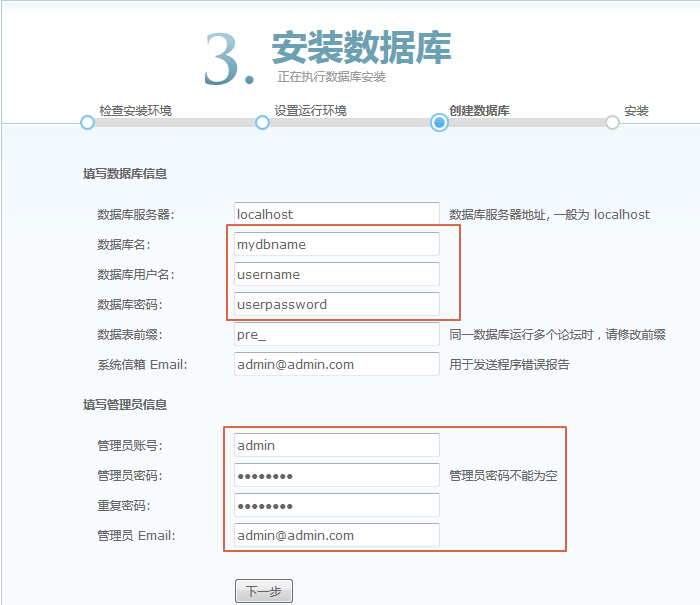This screenshot has height=605, width=700.
Task: Click the 重复密码: label
Action: click(x=124, y=505)
